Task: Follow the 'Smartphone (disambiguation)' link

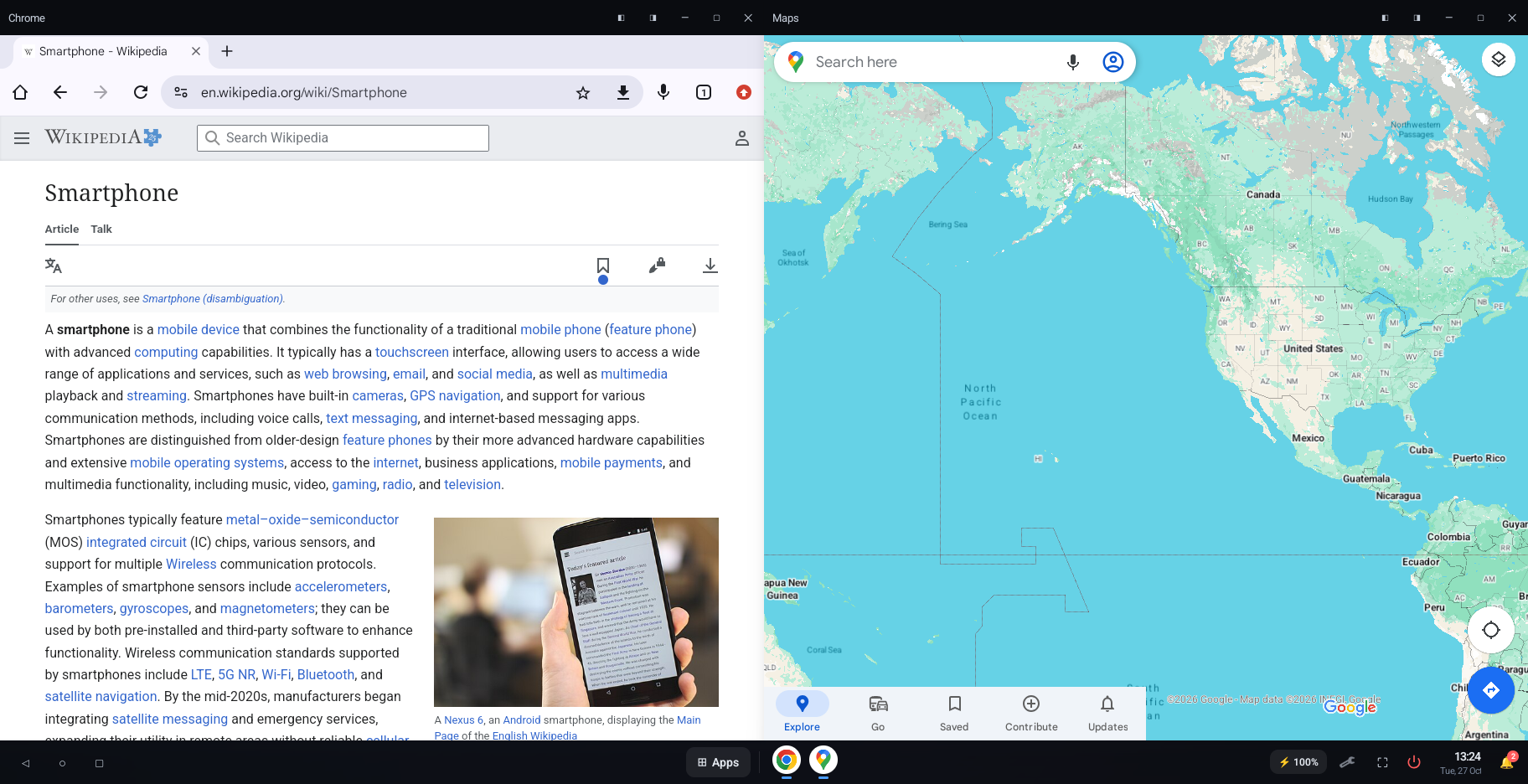Action: pos(213,299)
